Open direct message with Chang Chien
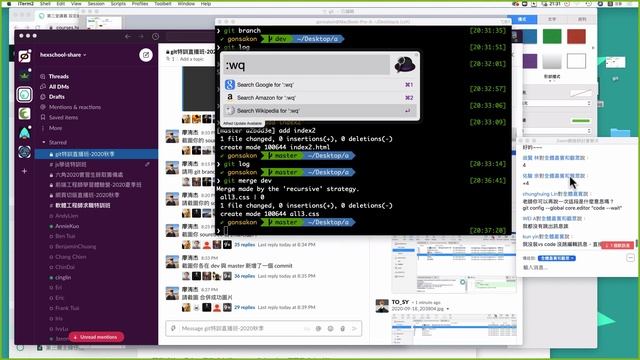 click(71, 257)
